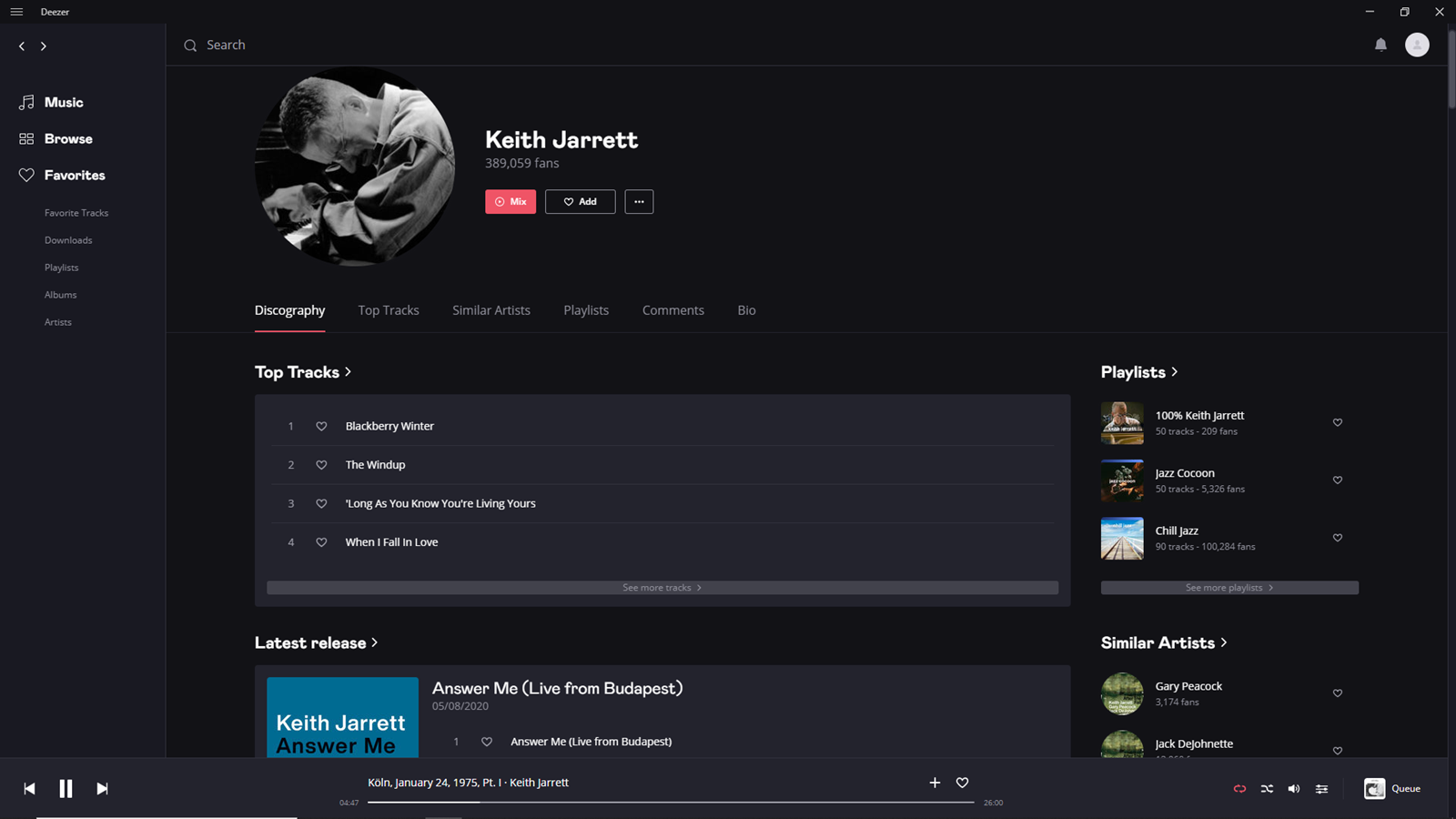Click the search magnifier icon
1456x819 pixels.
pos(190,45)
